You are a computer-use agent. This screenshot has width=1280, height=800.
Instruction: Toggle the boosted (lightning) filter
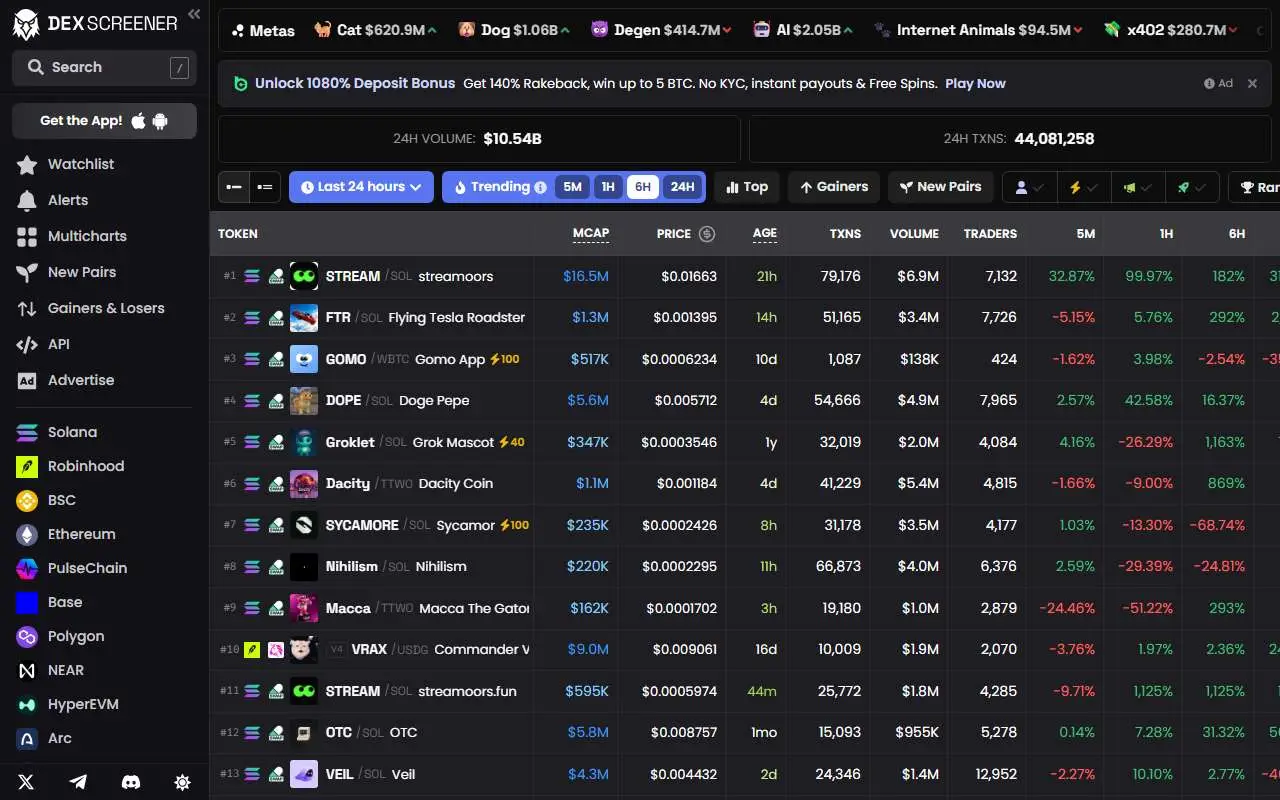(1084, 187)
